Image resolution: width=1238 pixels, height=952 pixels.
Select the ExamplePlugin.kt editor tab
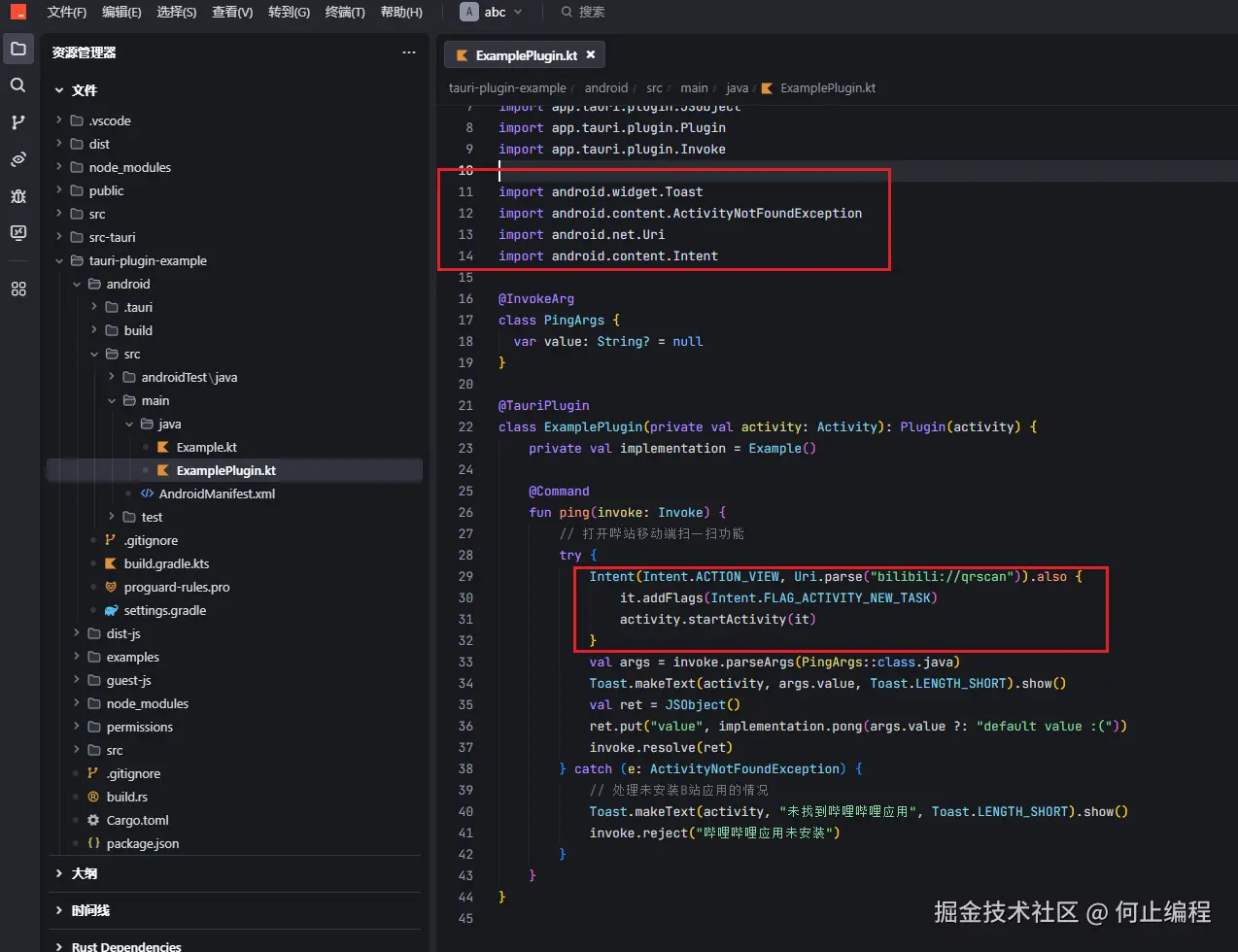pyautogui.click(x=526, y=55)
